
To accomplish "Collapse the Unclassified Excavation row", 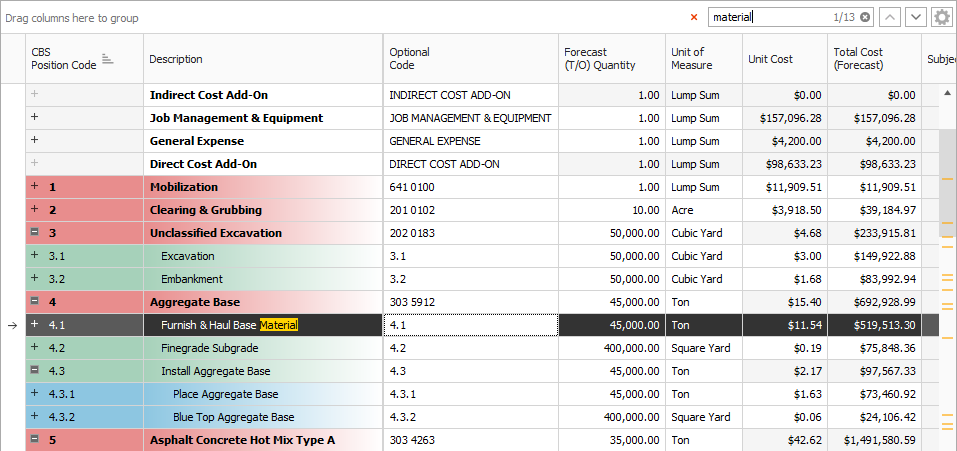I will click(35, 233).
